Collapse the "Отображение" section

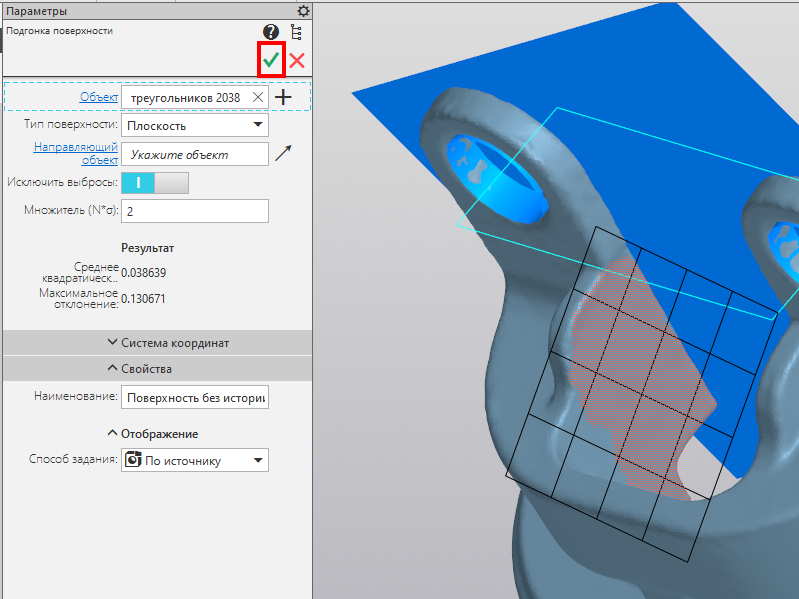(x=153, y=434)
